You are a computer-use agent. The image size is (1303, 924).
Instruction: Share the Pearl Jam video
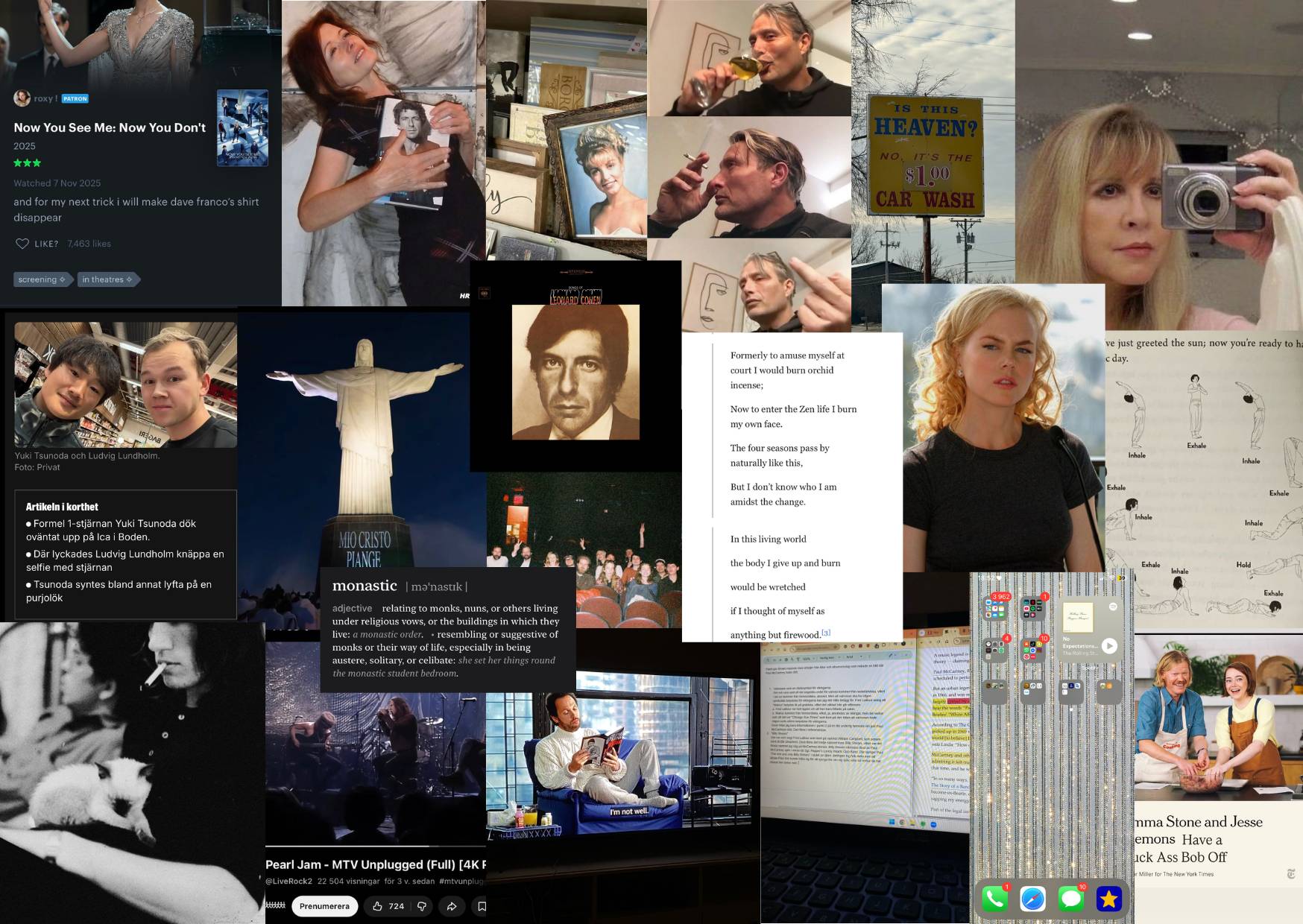[452, 906]
